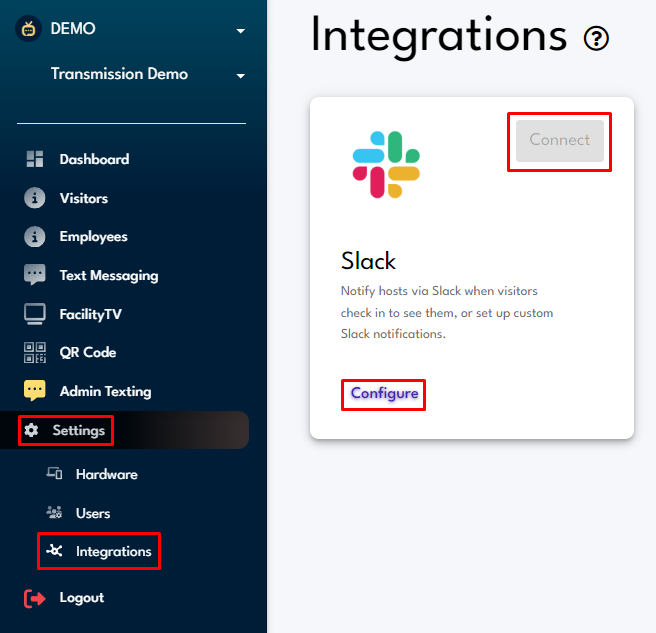The image size is (656, 633).
Task: Click the red Logout arrow icon
Action: 35,598
